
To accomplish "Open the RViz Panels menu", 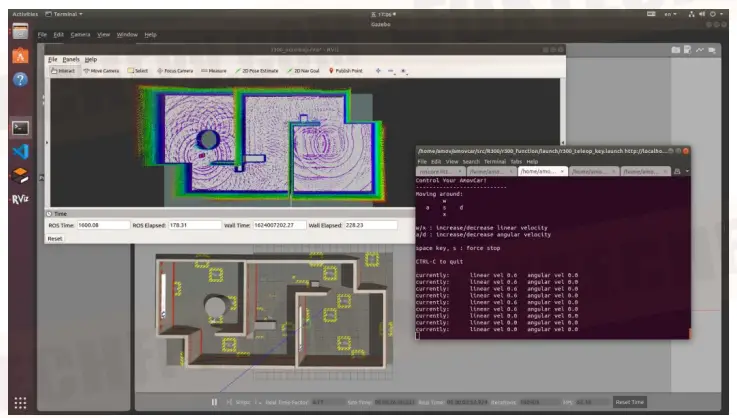I will [71, 59].
